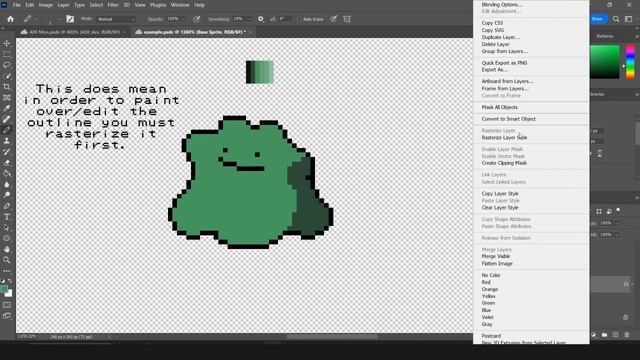
Task: Choose Mask All Objects
Action: [x=500, y=107]
